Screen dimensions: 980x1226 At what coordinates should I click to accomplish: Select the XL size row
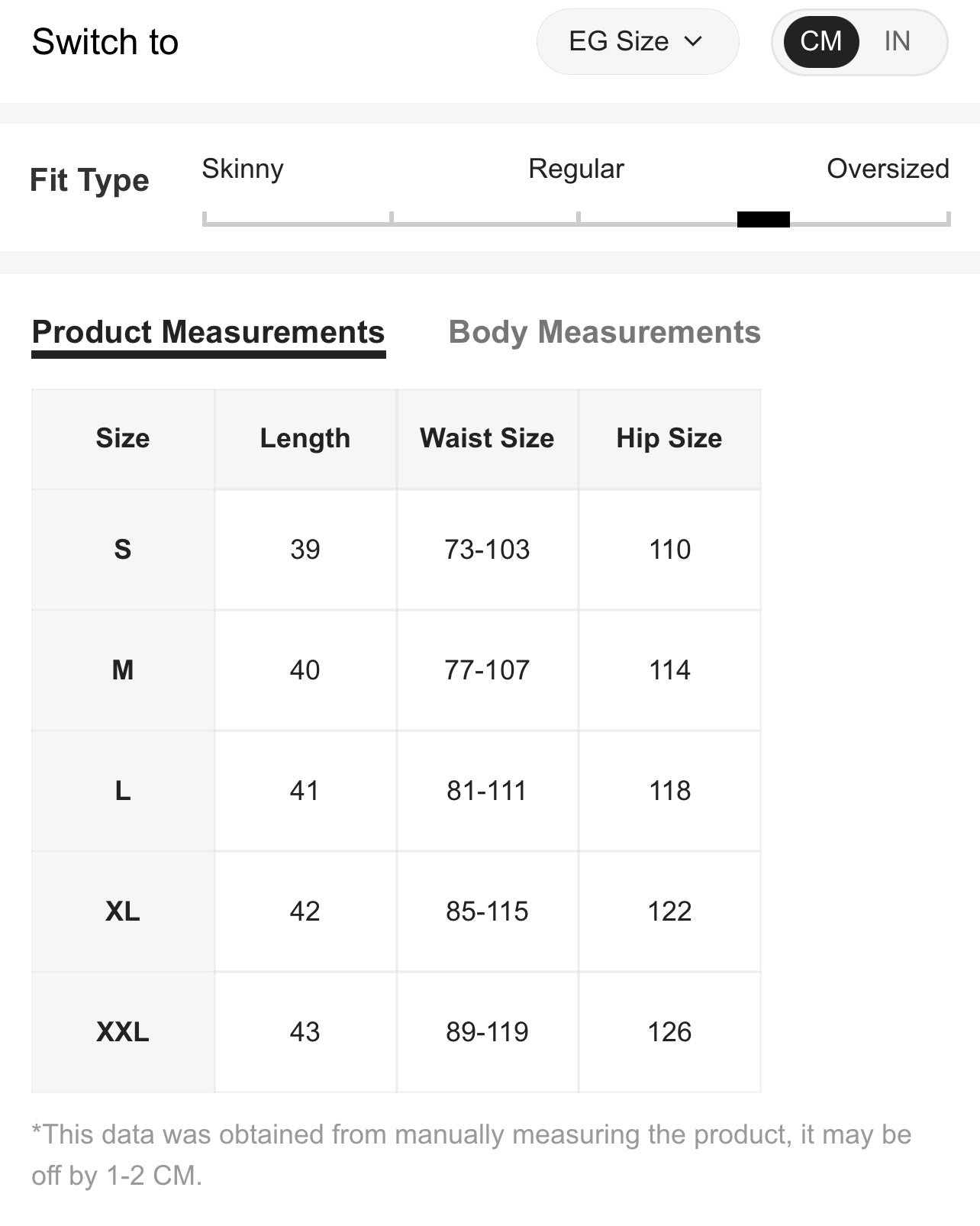point(123,911)
